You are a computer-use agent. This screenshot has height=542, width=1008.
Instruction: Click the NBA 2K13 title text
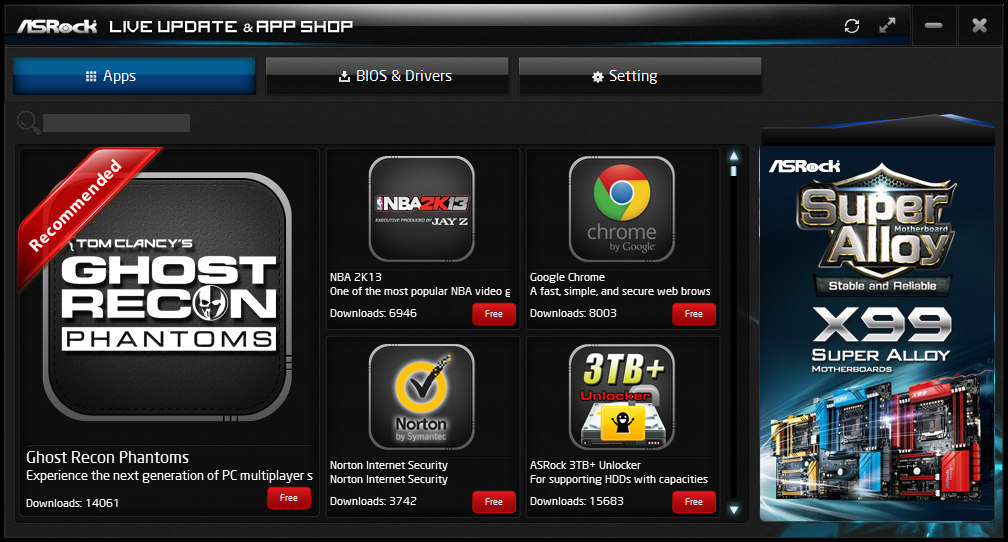(x=356, y=277)
